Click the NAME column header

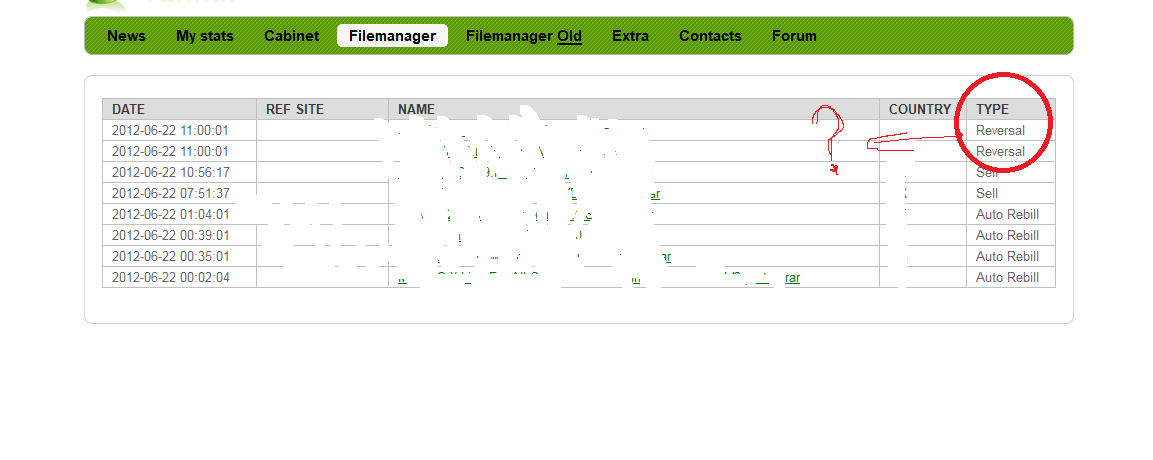pos(416,109)
